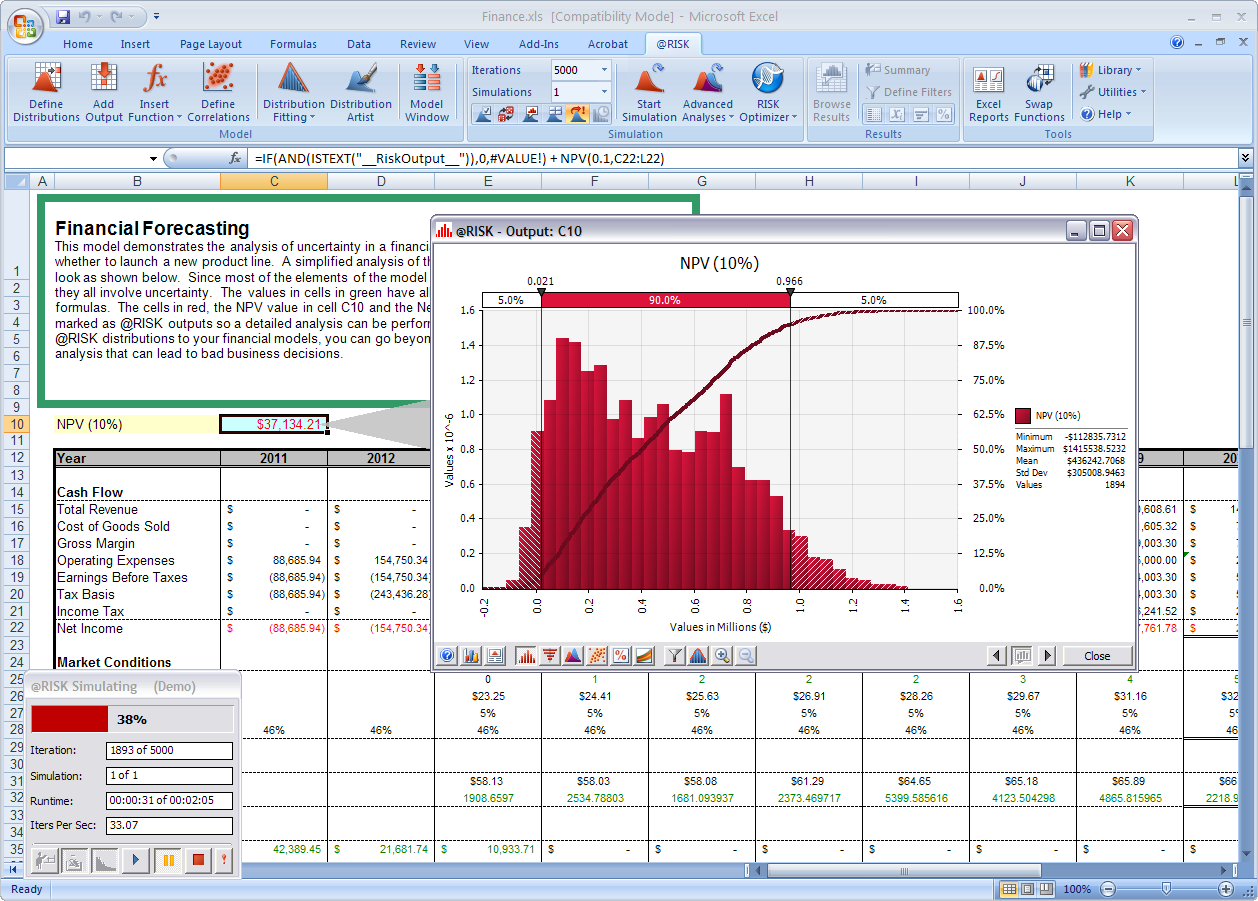This screenshot has height=901, width=1258.
Task: Pause the running simulation
Action: click(x=167, y=859)
